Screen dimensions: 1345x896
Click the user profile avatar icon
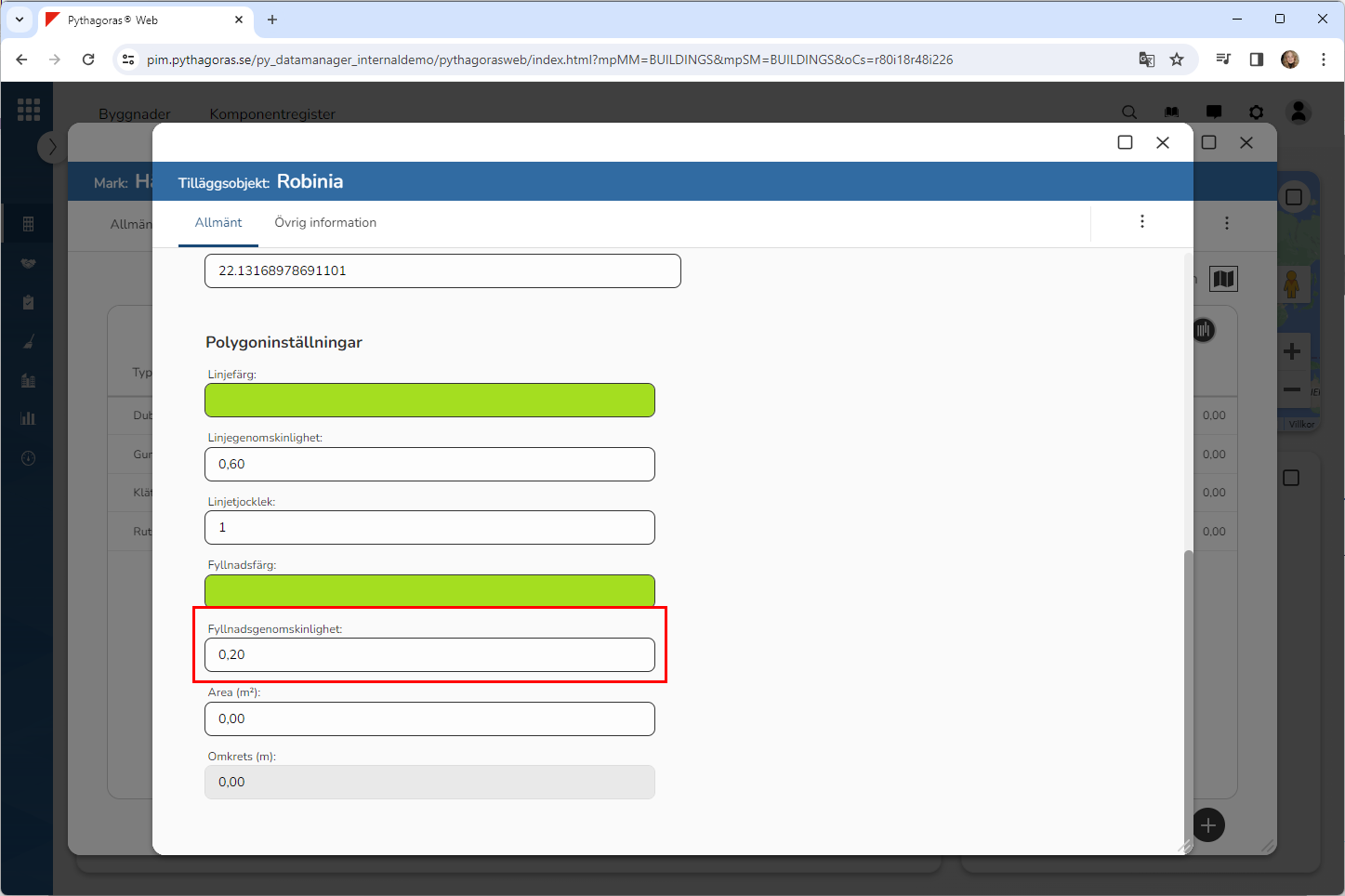(x=1299, y=112)
